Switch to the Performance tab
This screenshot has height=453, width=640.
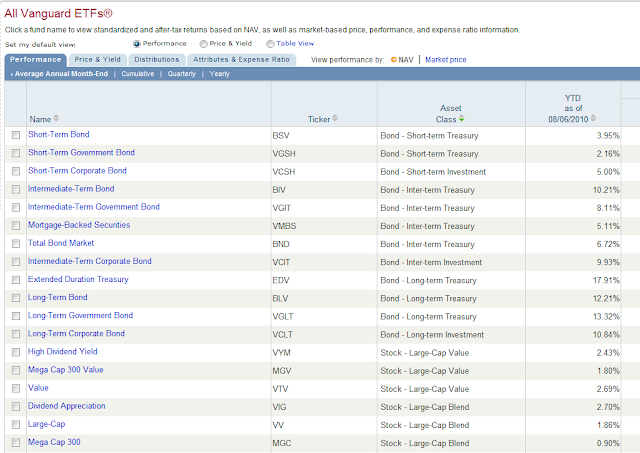[x=36, y=60]
